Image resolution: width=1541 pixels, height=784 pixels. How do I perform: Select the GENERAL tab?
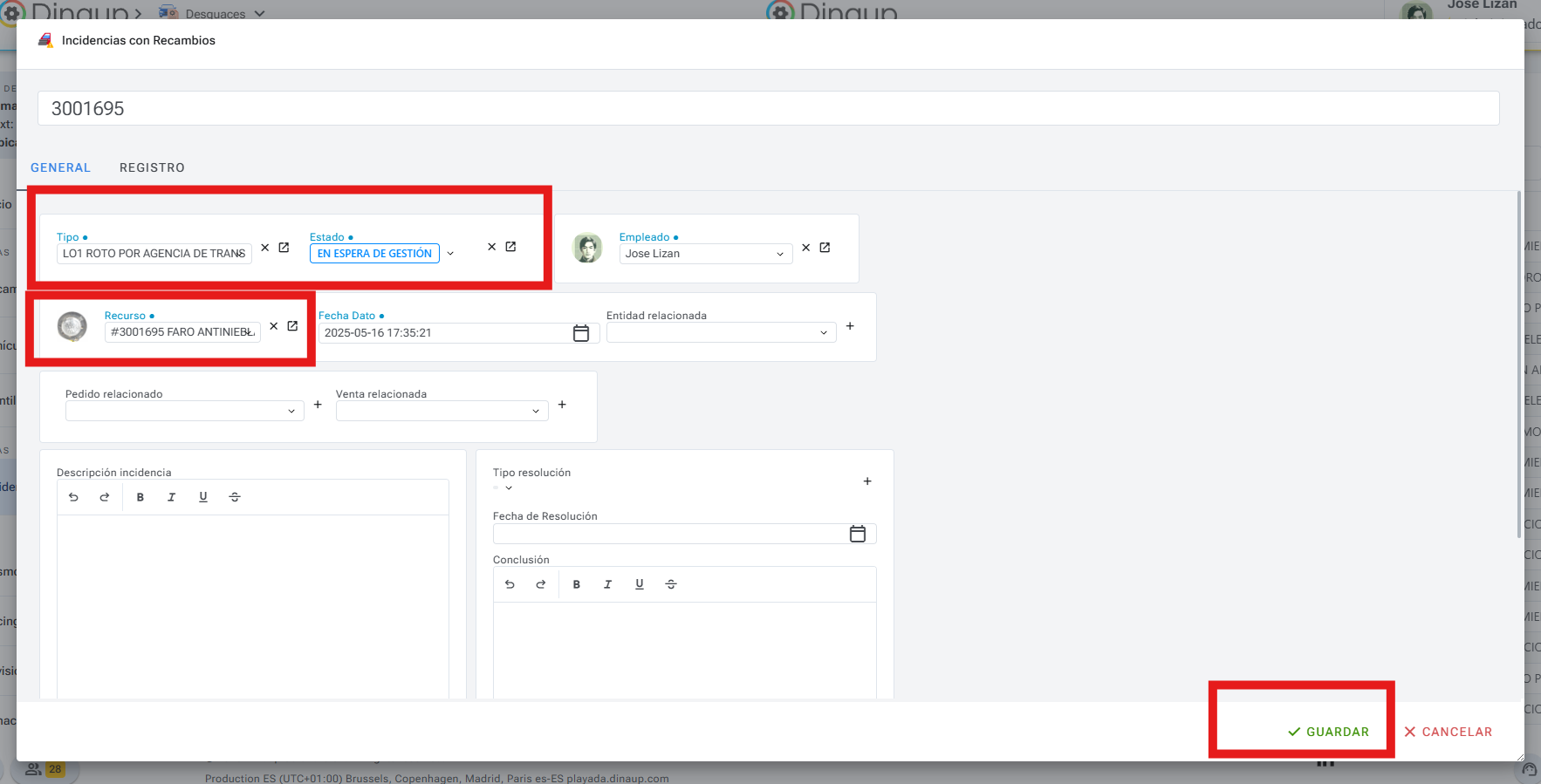60,167
